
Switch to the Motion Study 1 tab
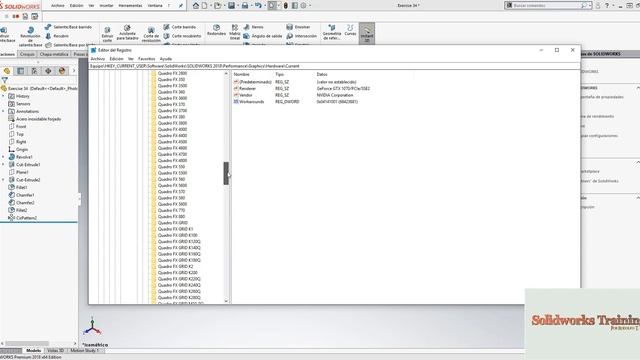[85, 351]
